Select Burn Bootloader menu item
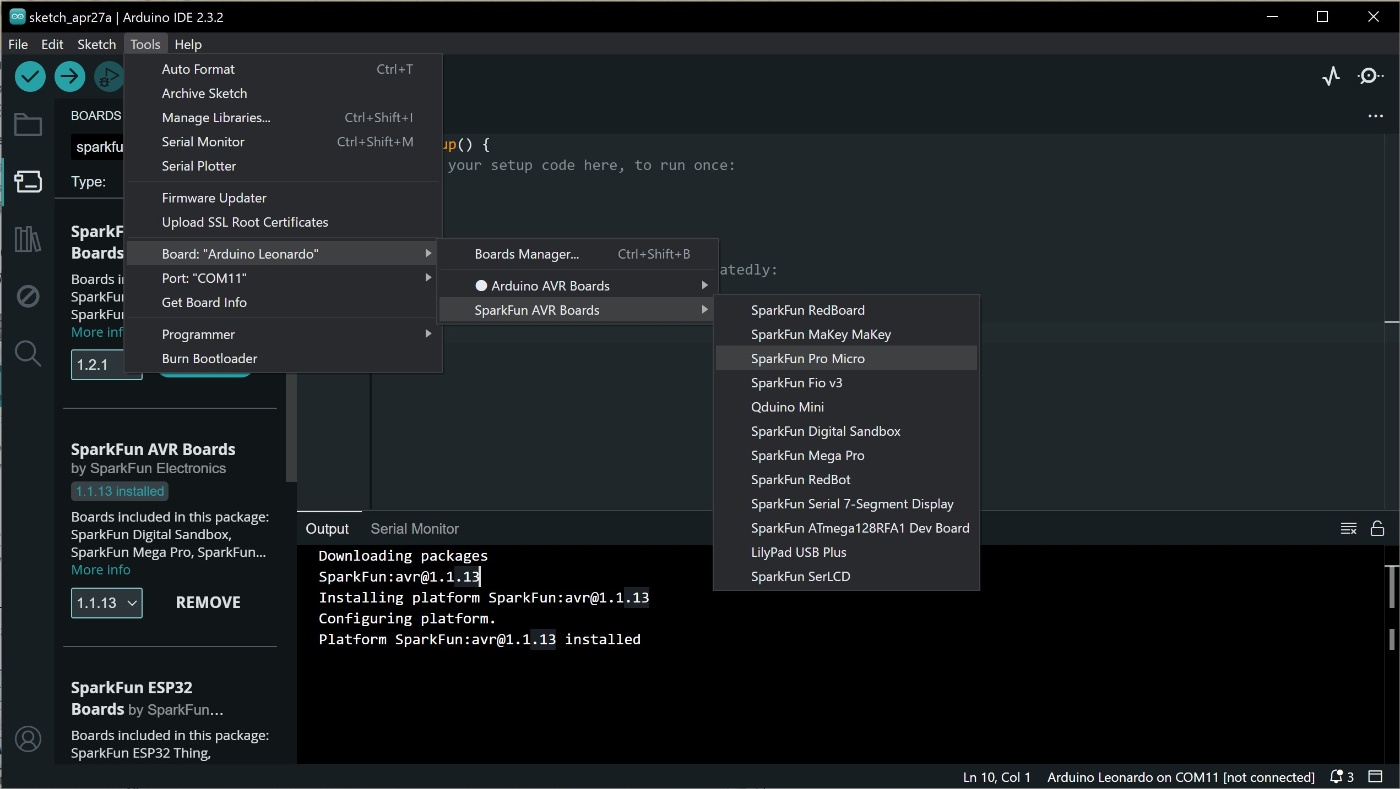The height and width of the screenshot is (789, 1400). click(283, 358)
